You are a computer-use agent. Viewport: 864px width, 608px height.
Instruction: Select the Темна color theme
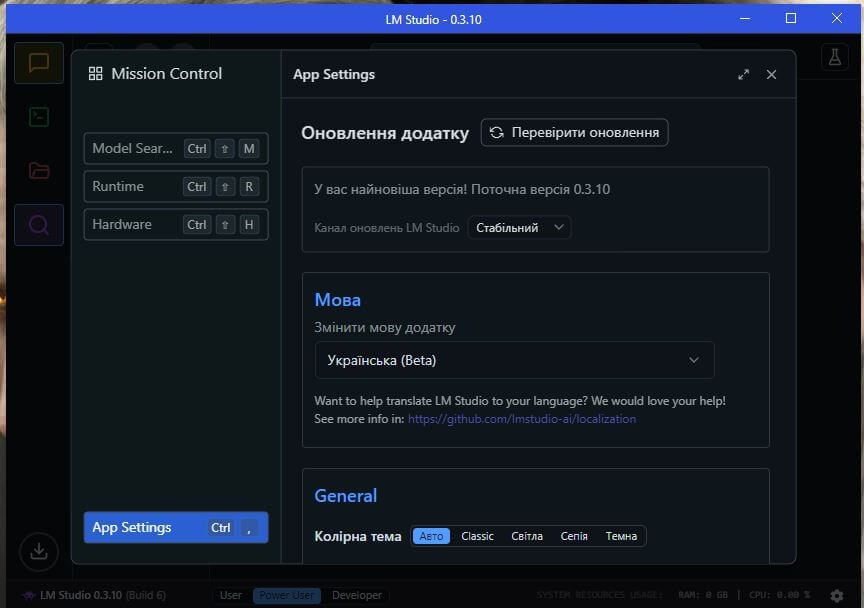pyautogui.click(x=621, y=536)
